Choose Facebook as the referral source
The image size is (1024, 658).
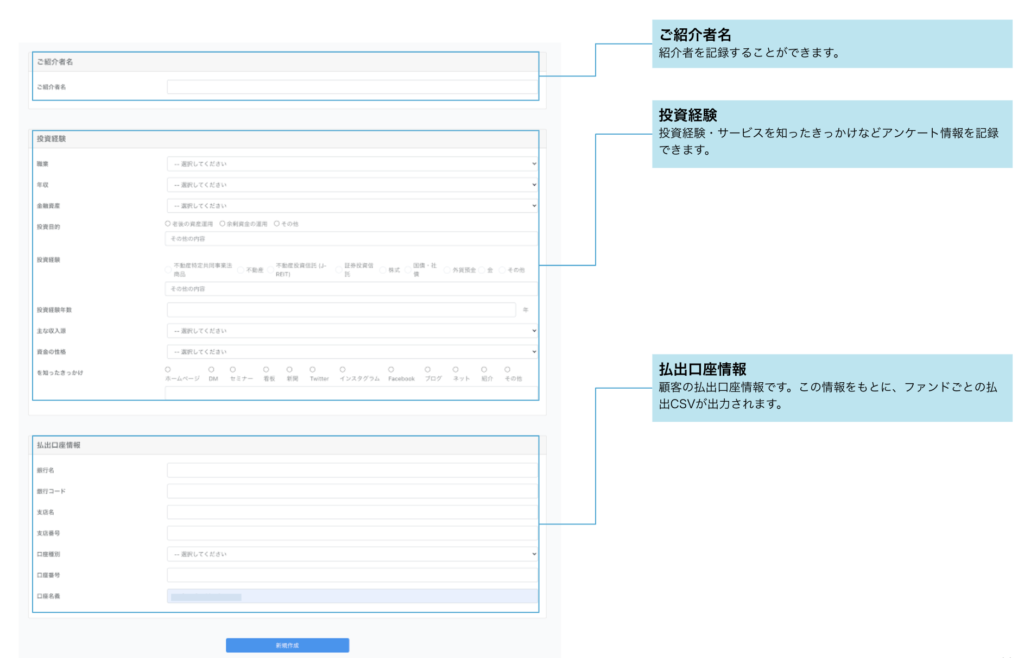coord(391,370)
